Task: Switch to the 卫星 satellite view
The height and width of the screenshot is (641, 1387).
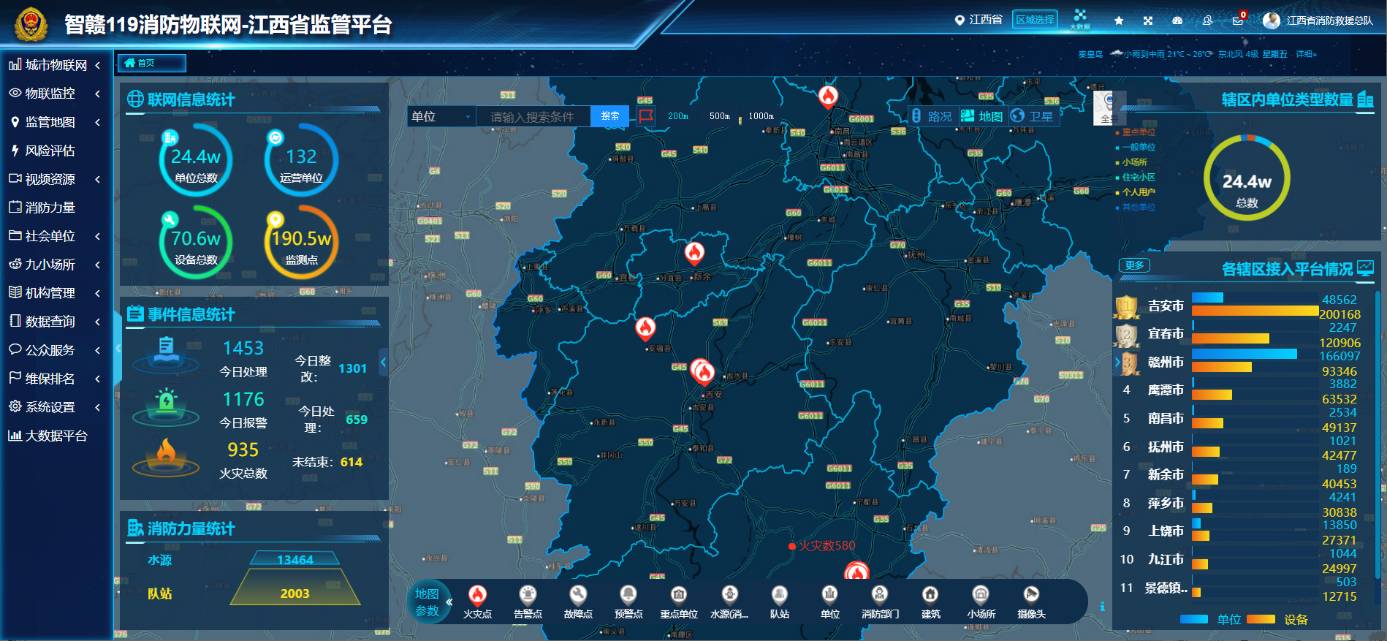Action: (x=1032, y=116)
